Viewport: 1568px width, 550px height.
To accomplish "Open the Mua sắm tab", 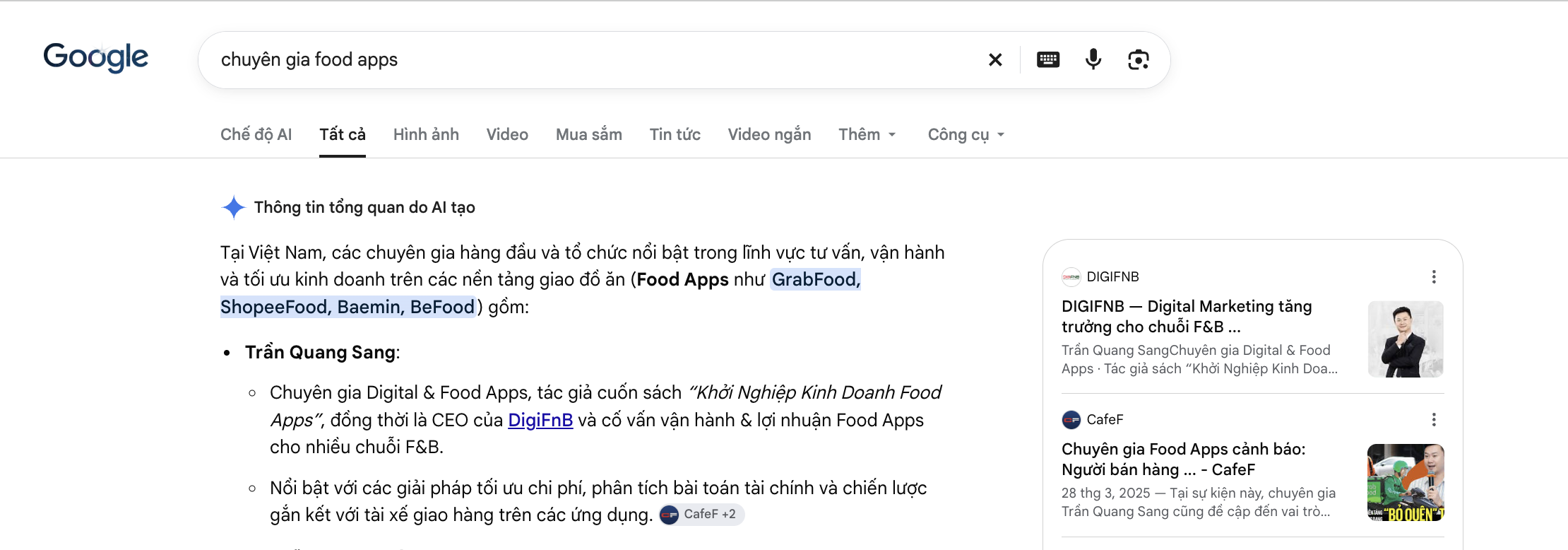I will tap(589, 134).
